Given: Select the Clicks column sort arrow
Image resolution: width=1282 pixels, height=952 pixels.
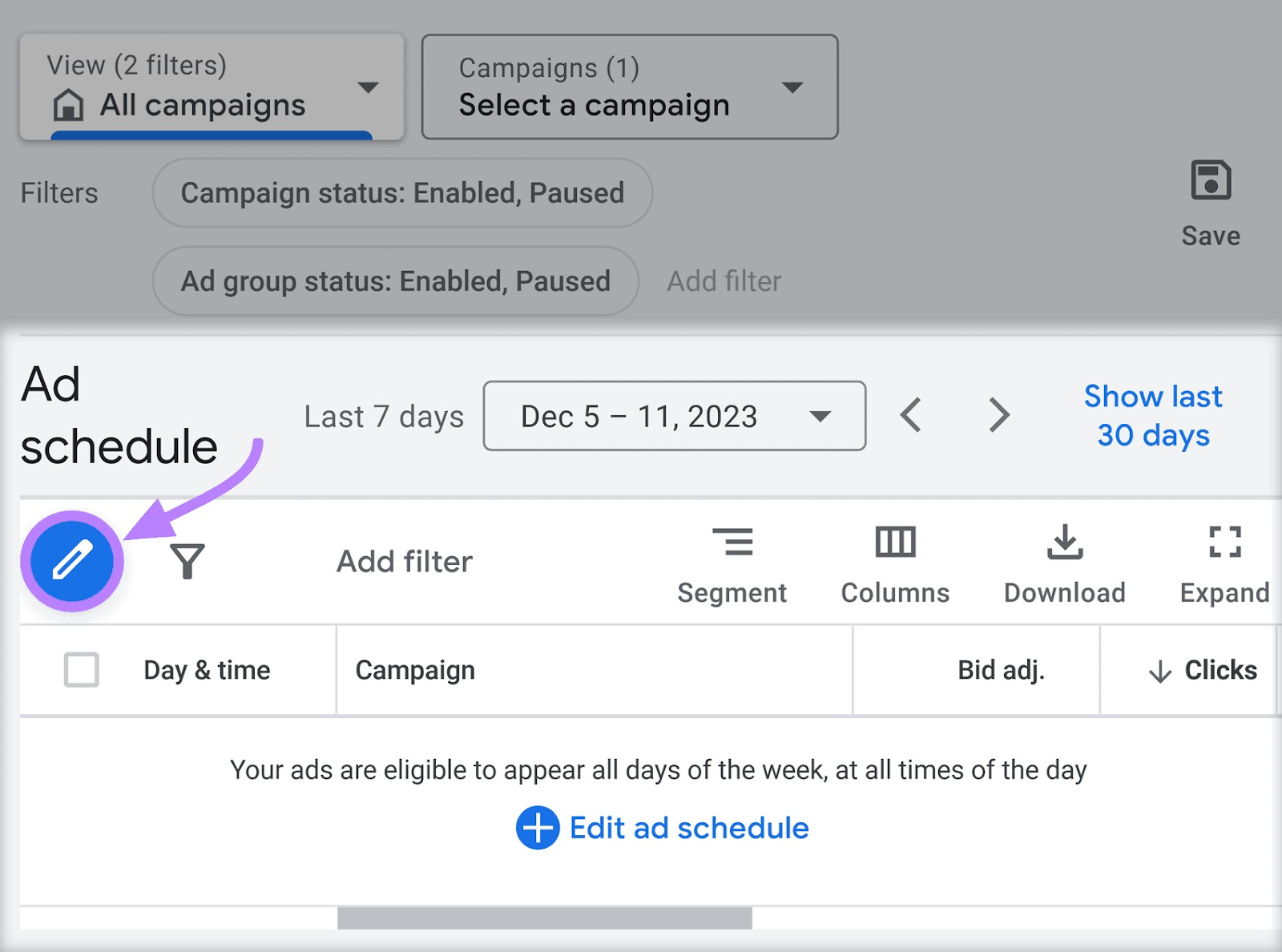Looking at the screenshot, I should [x=1159, y=672].
